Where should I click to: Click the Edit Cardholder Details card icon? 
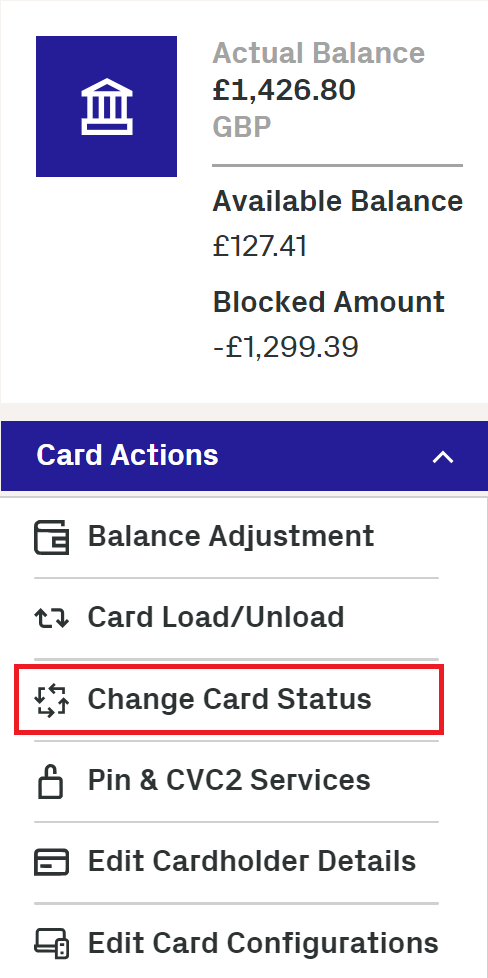point(51,863)
